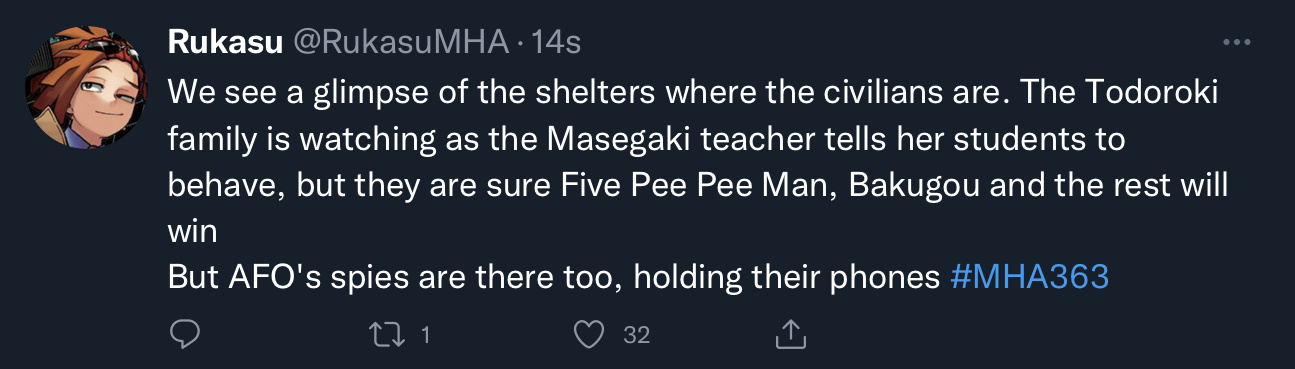Reply to Rukasu's tweet via speech bubble icon

[185, 335]
